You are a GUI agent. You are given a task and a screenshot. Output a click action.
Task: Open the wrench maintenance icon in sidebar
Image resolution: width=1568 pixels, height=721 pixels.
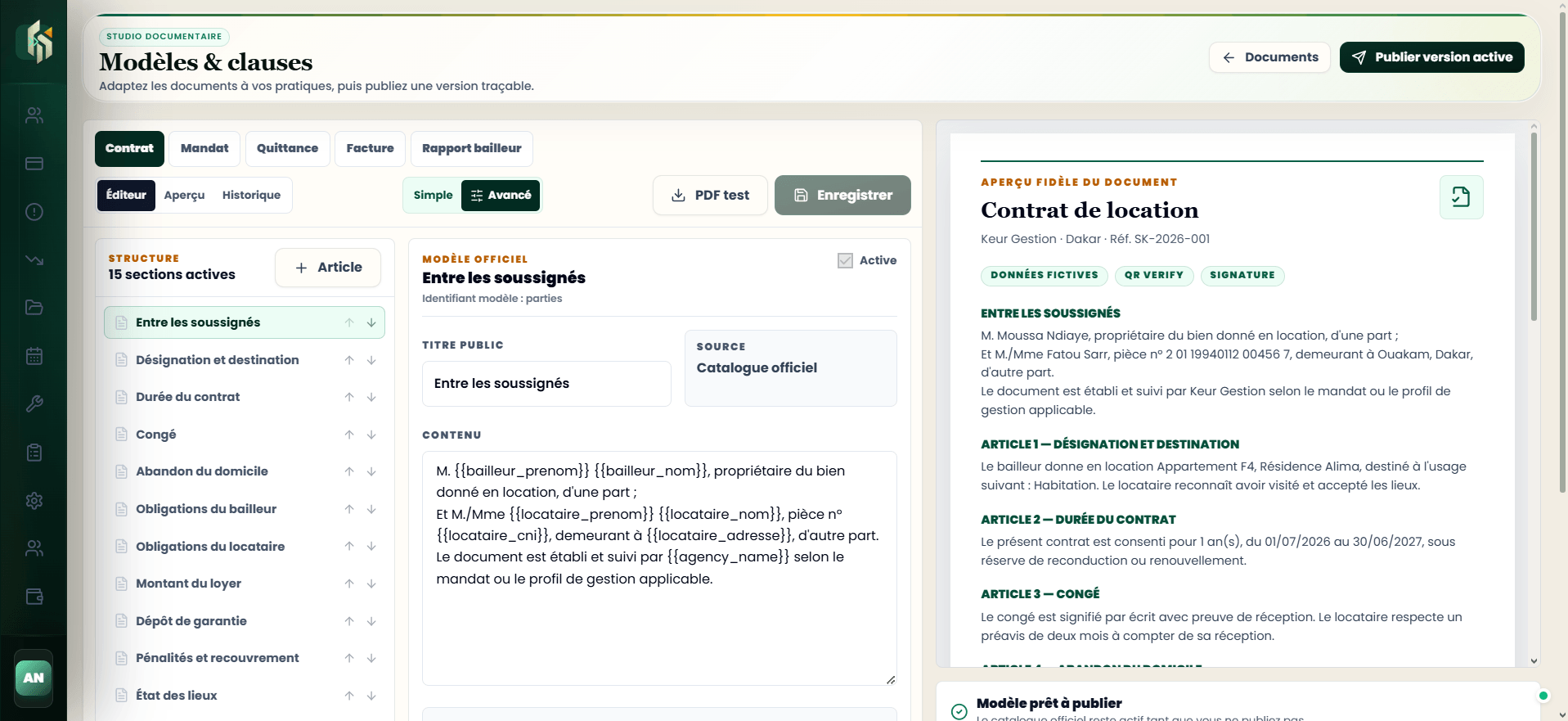[34, 404]
